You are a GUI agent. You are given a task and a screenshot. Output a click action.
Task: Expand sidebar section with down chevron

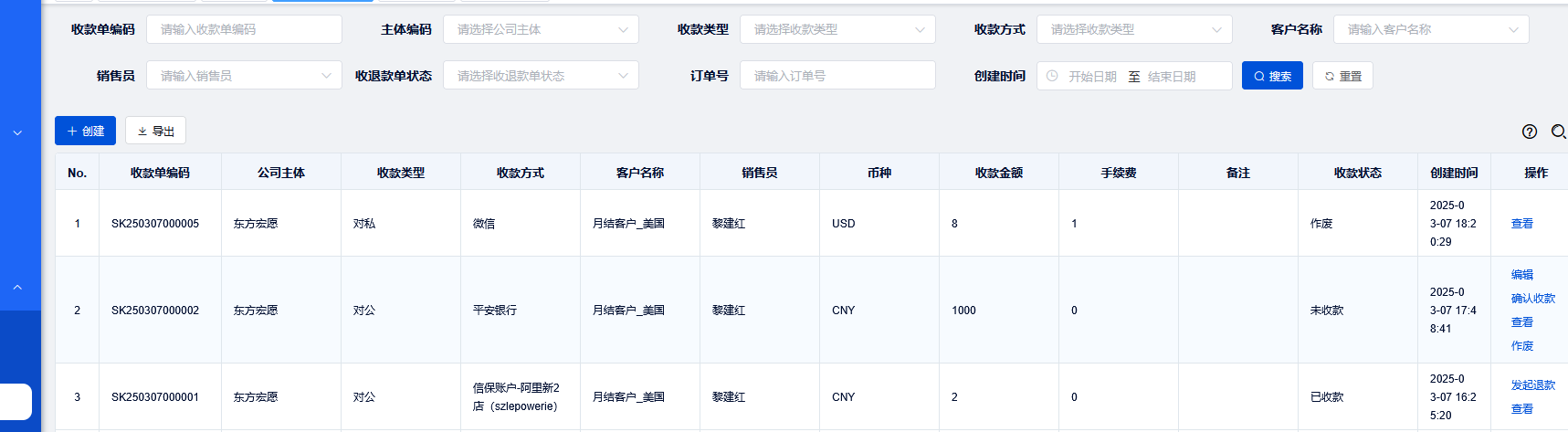(17, 132)
